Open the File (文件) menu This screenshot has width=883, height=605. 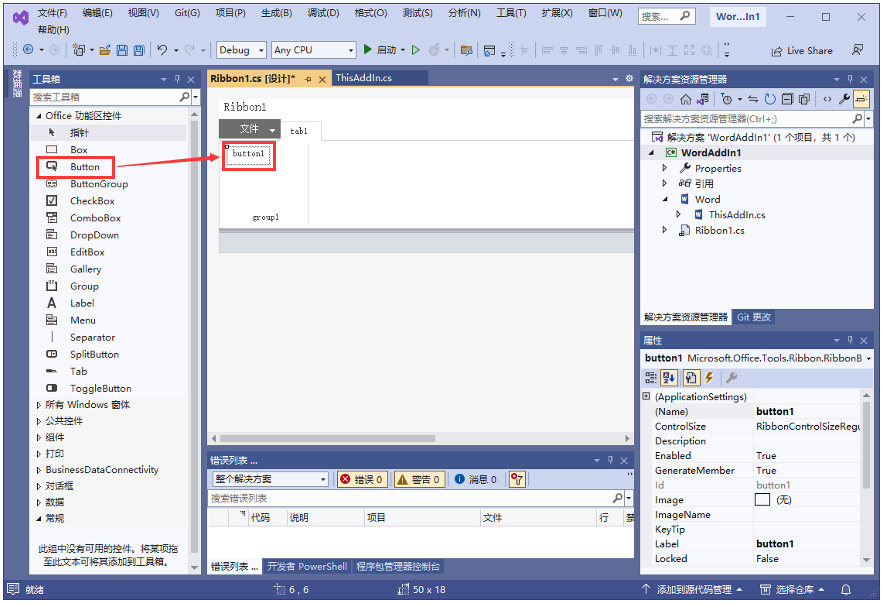pyautogui.click(x=52, y=12)
